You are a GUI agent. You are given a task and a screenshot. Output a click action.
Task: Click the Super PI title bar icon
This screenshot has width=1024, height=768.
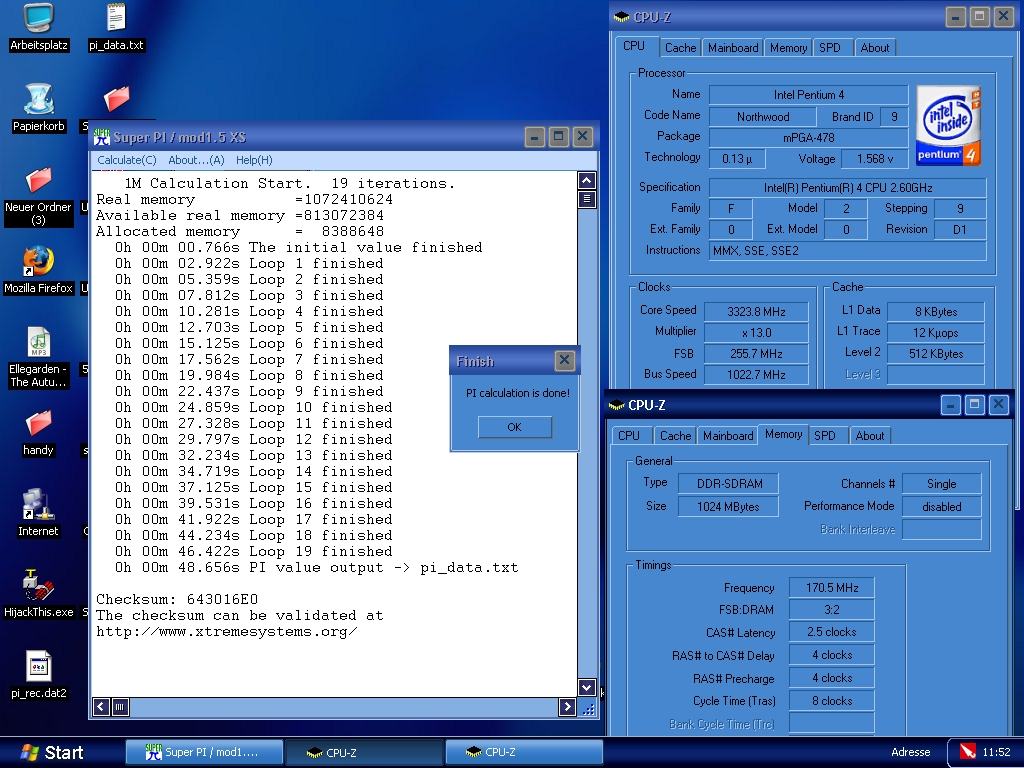[x=101, y=137]
